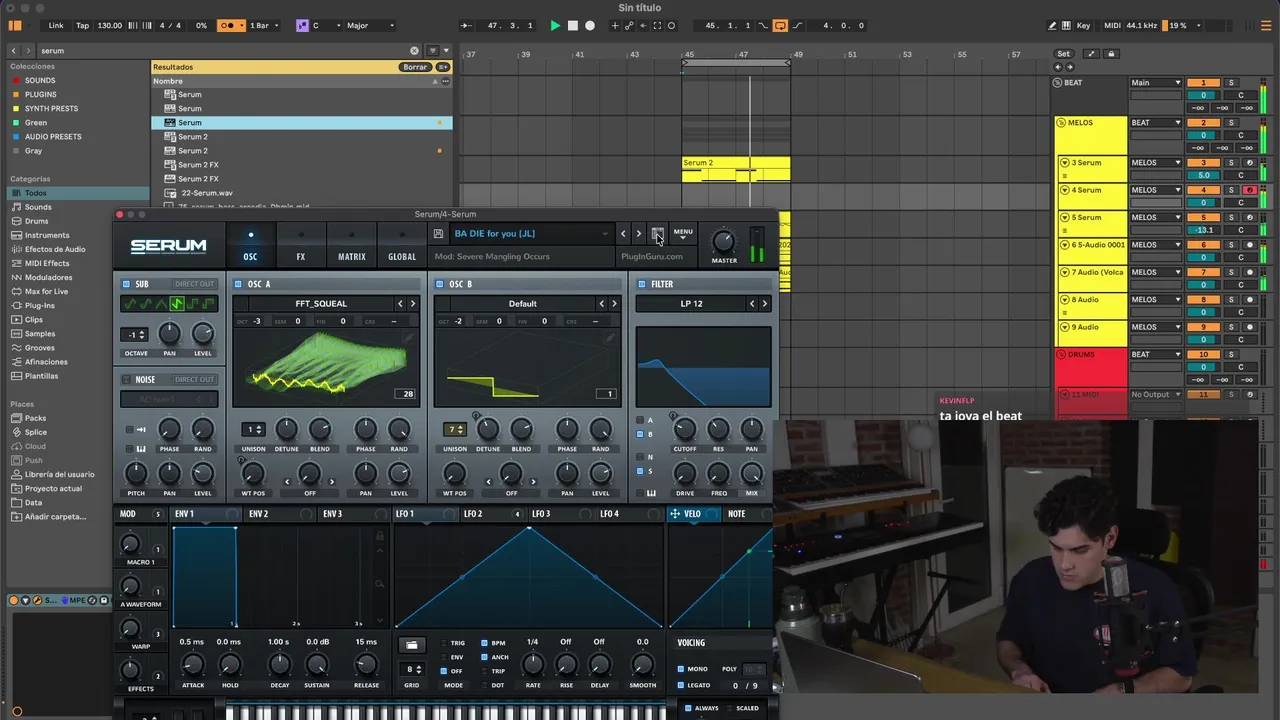Switch to Serum FX tab
The width and height of the screenshot is (1280, 720).
301,246
